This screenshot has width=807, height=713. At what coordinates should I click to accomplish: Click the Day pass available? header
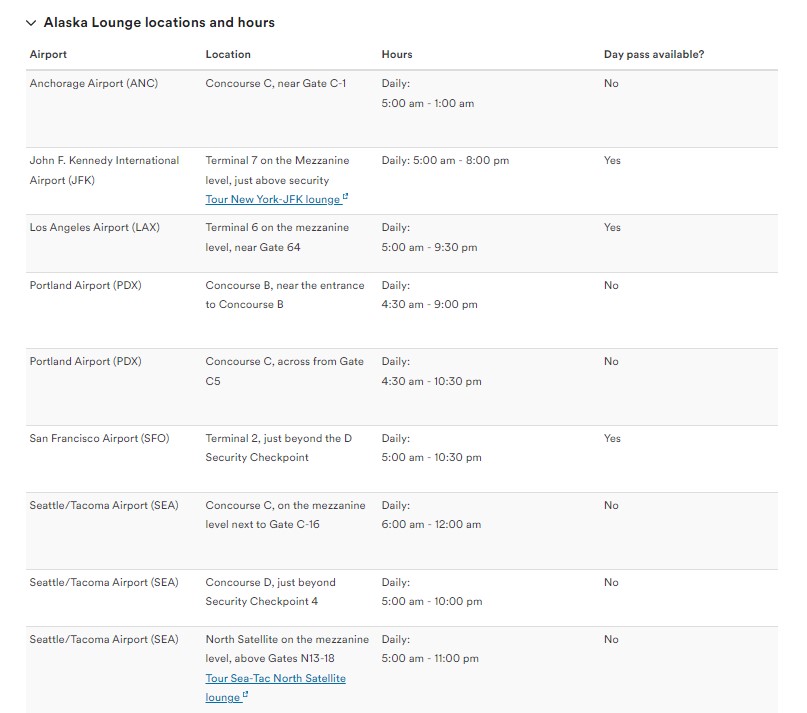[x=654, y=54]
